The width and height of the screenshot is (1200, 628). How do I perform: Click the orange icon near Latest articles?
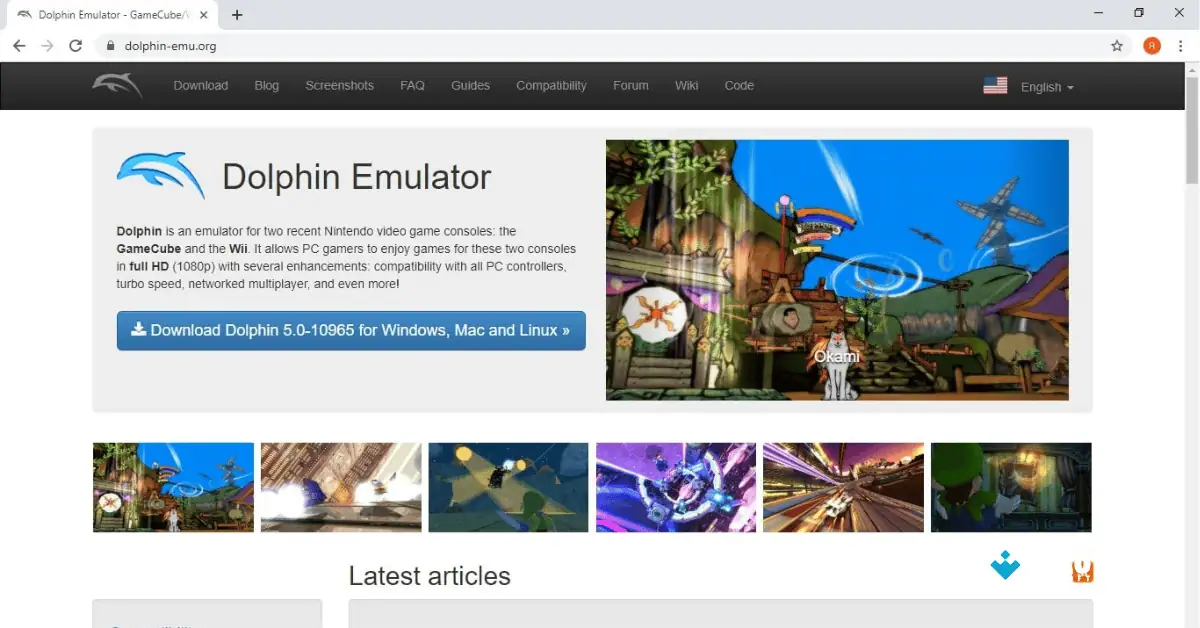pos(1081,569)
